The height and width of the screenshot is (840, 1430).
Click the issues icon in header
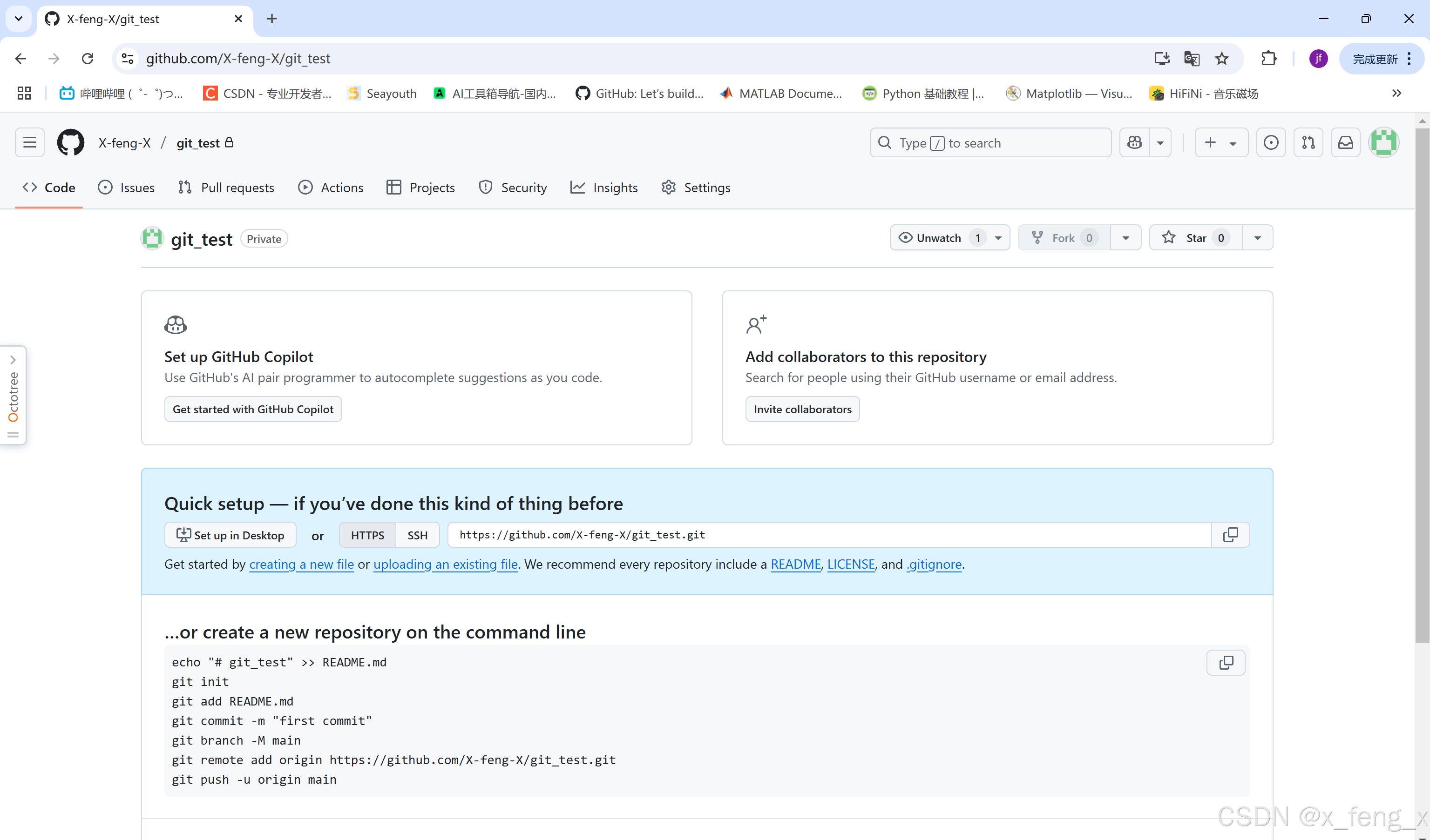(1271, 142)
